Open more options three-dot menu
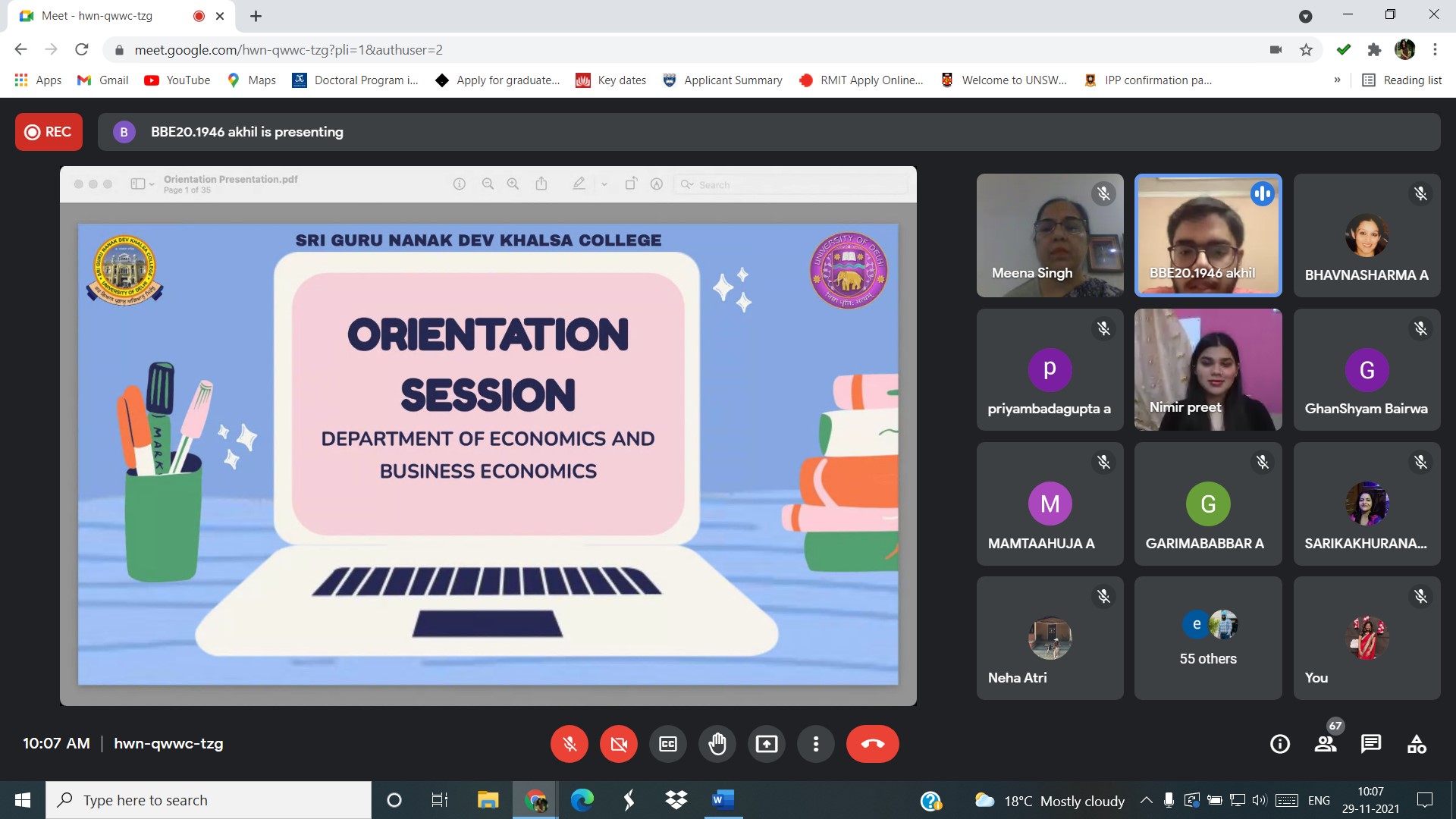The height and width of the screenshot is (819, 1456). (815, 744)
